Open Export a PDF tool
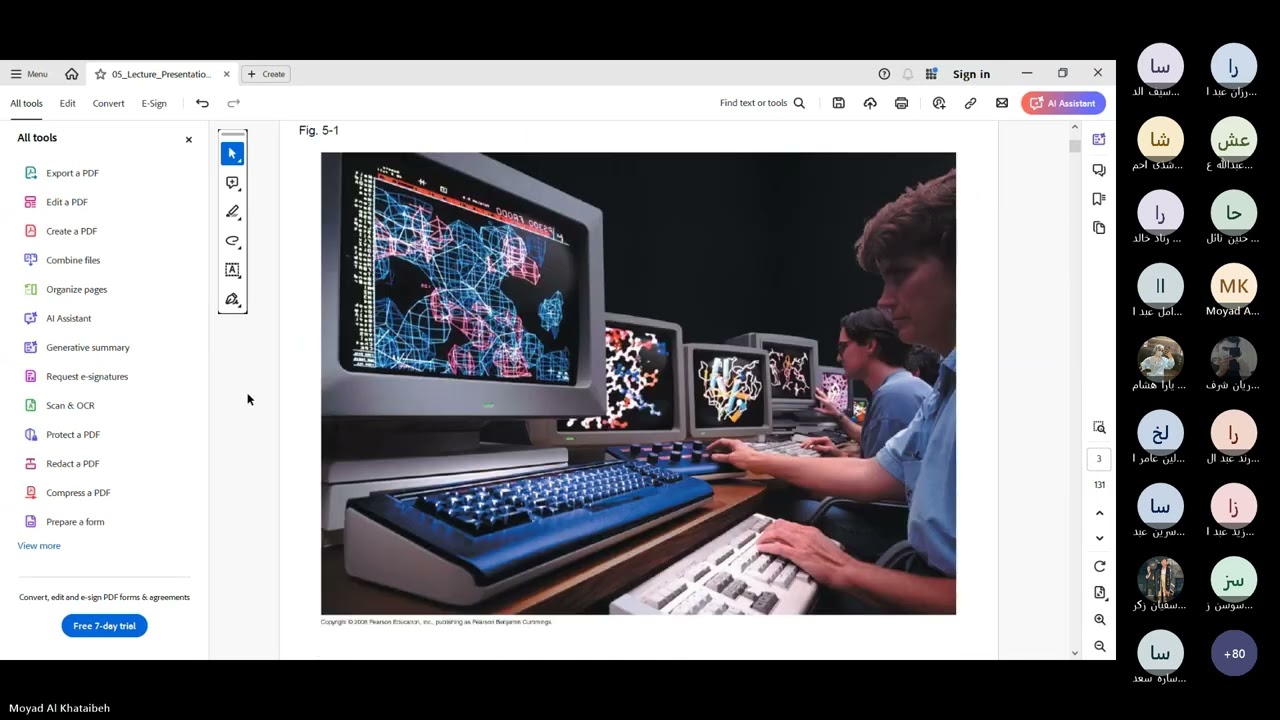 [x=72, y=173]
